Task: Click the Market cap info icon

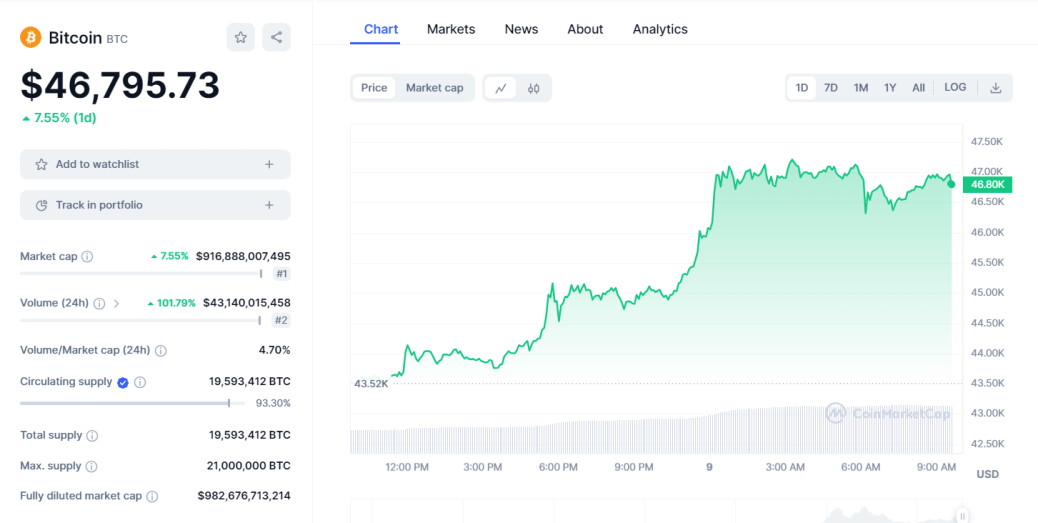Action: pyautogui.click(x=87, y=256)
